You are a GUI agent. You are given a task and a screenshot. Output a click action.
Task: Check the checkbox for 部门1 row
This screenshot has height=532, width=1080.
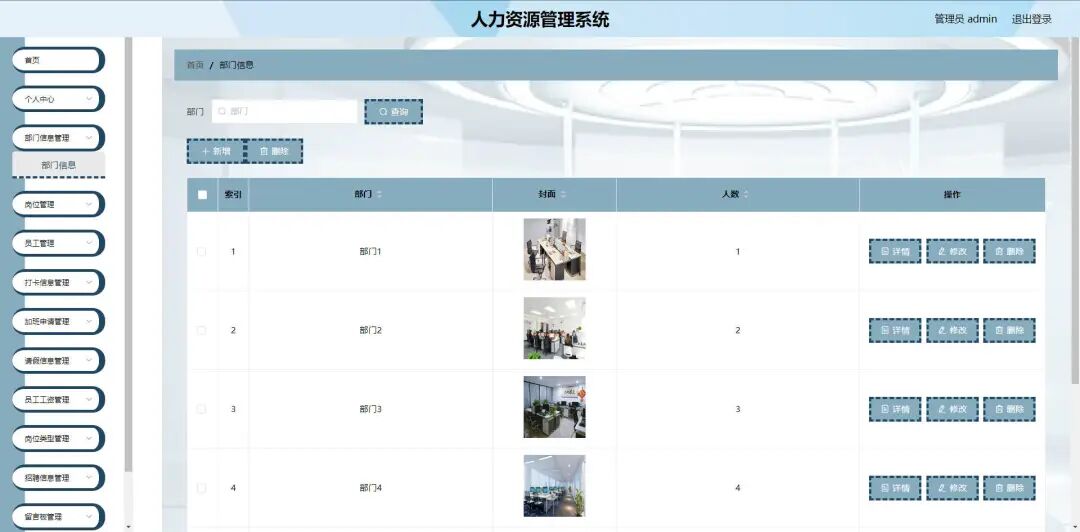pos(202,252)
